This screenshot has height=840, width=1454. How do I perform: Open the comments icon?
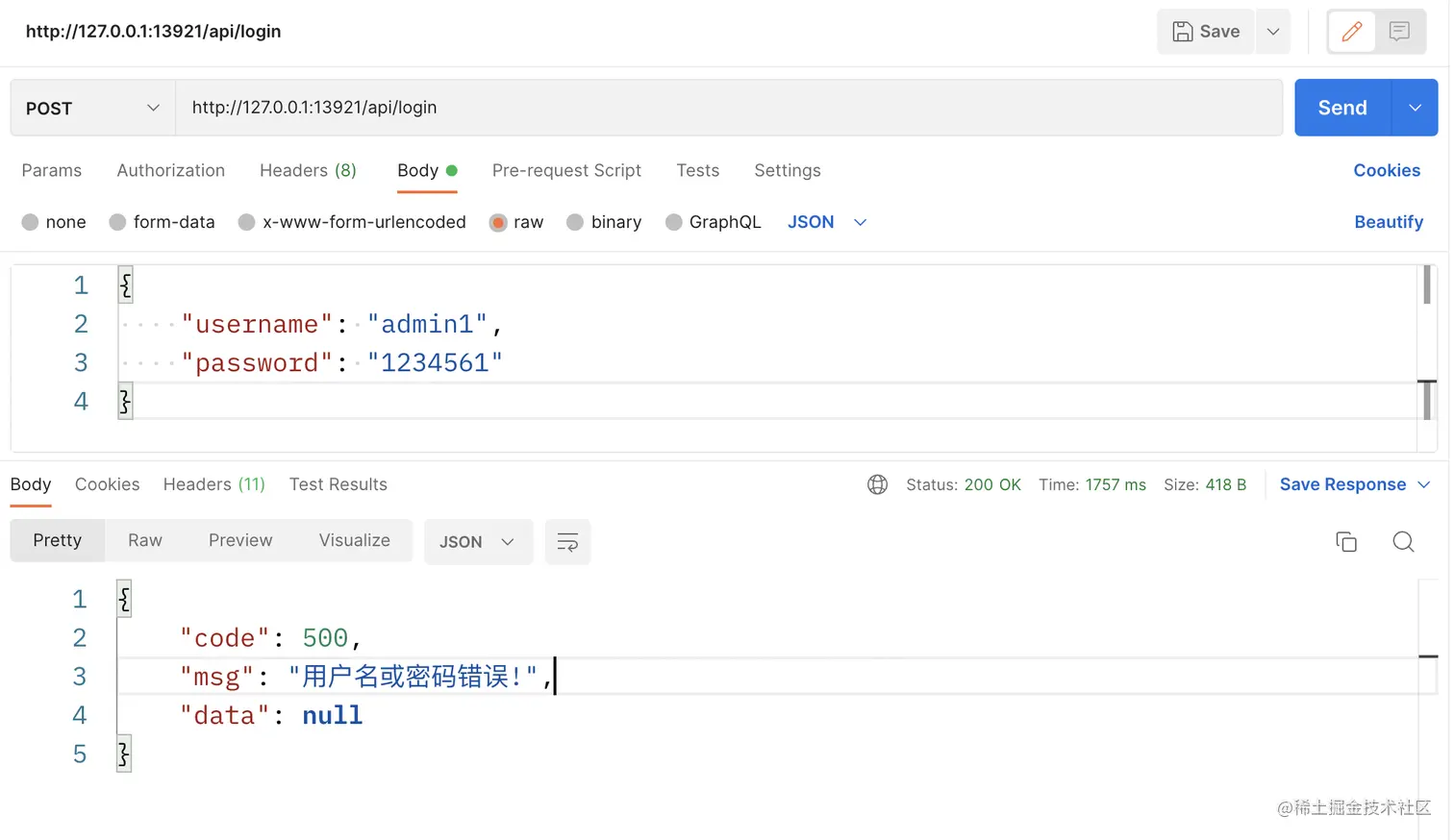pyautogui.click(x=1399, y=32)
